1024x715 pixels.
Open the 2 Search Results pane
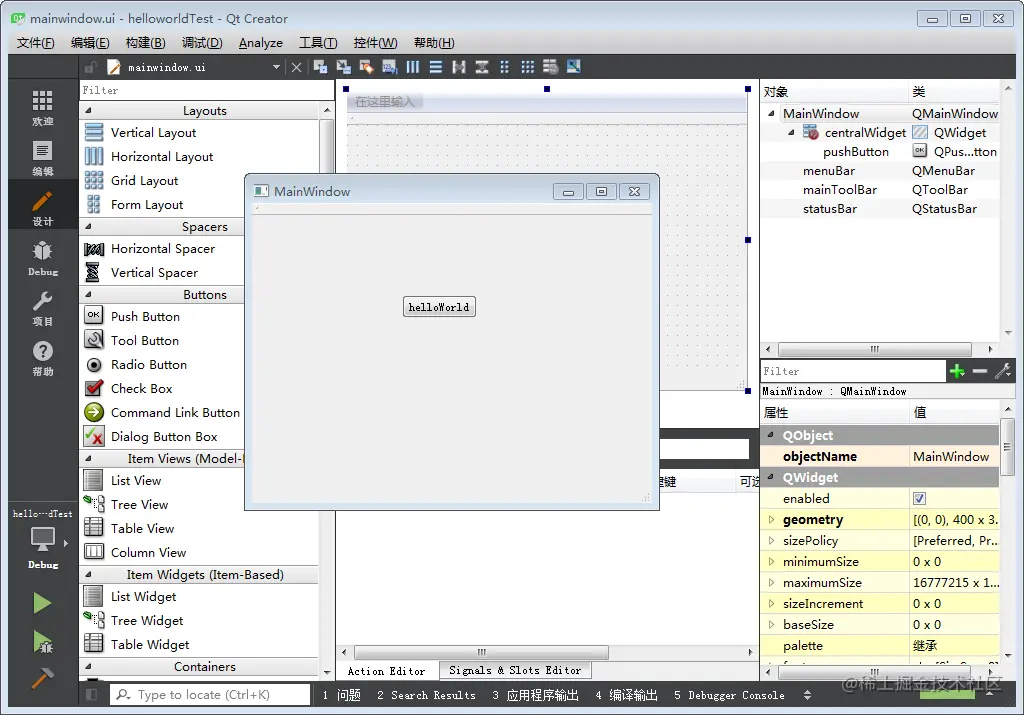(x=426, y=695)
